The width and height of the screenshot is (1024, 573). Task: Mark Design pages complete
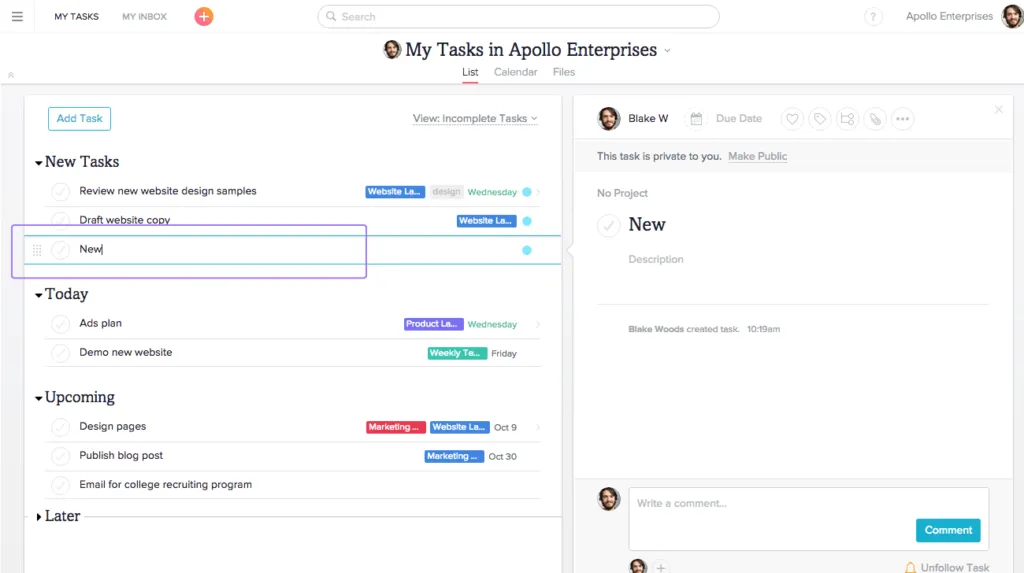point(60,427)
